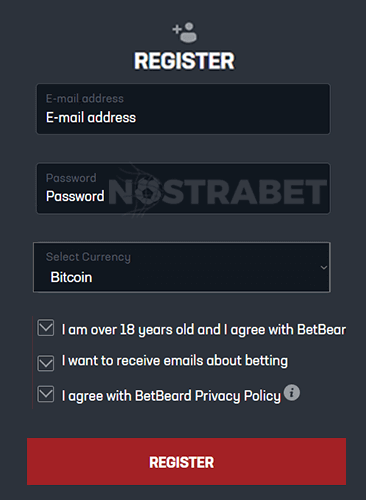Click the 'I agree with BetBeard Privacy Policy' text

pos(171,396)
